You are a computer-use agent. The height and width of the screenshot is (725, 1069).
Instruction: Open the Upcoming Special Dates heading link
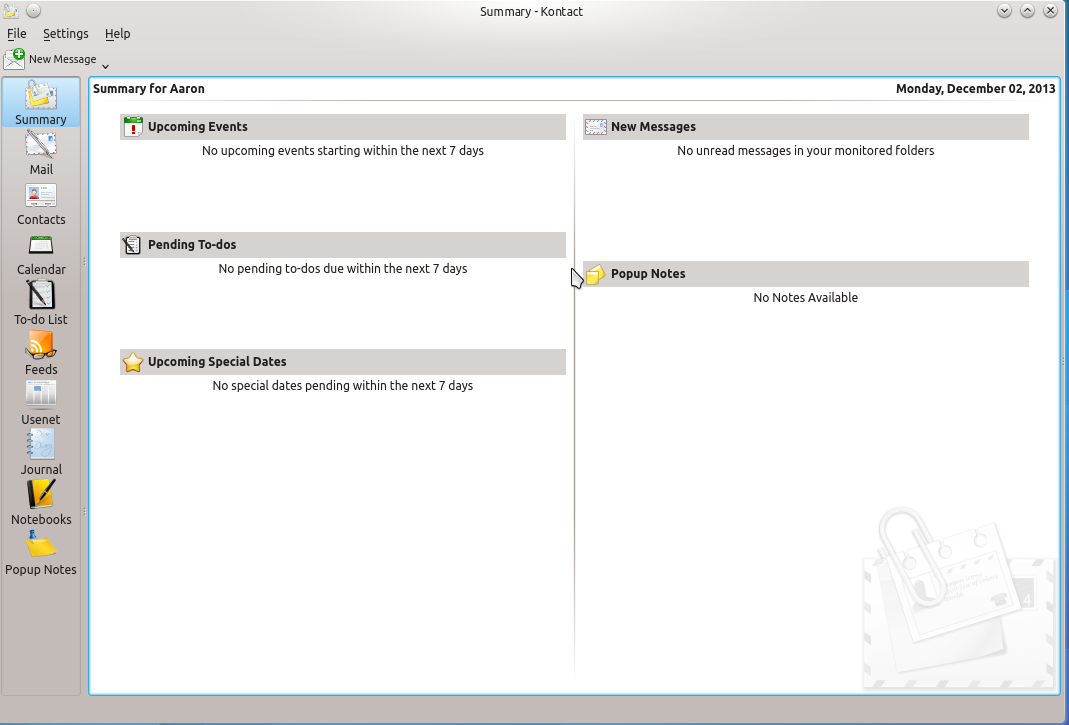(x=217, y=362)
